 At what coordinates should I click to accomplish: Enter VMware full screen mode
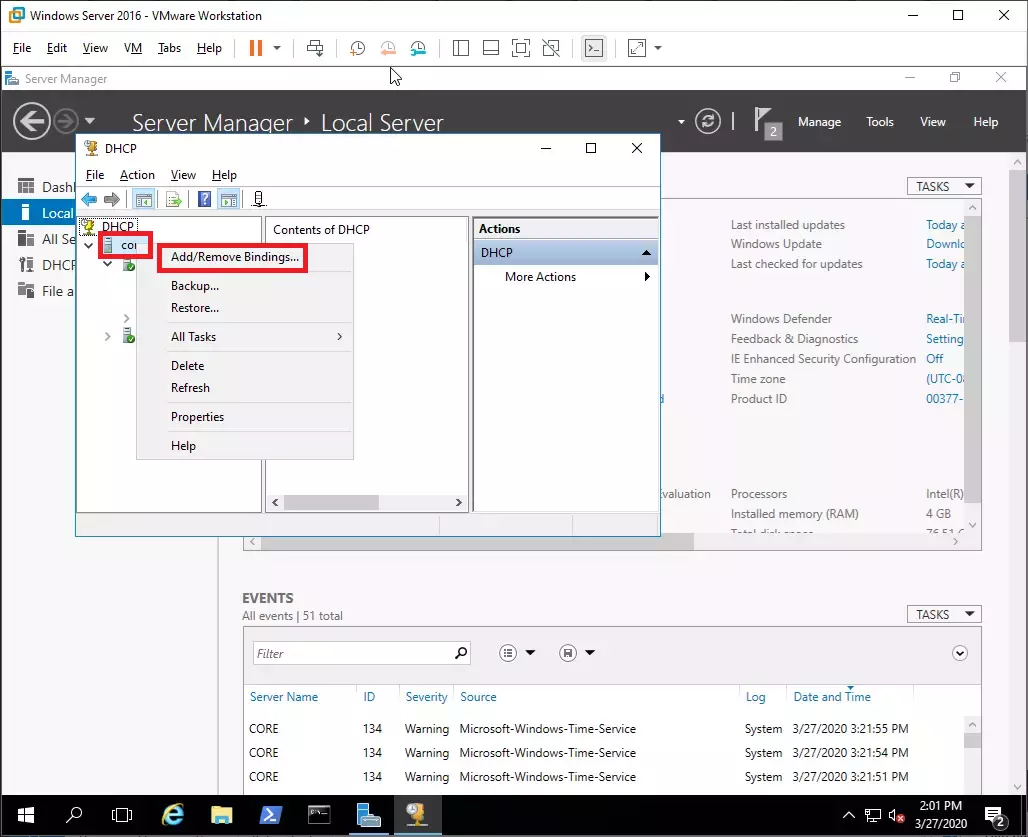coord(521,48)
